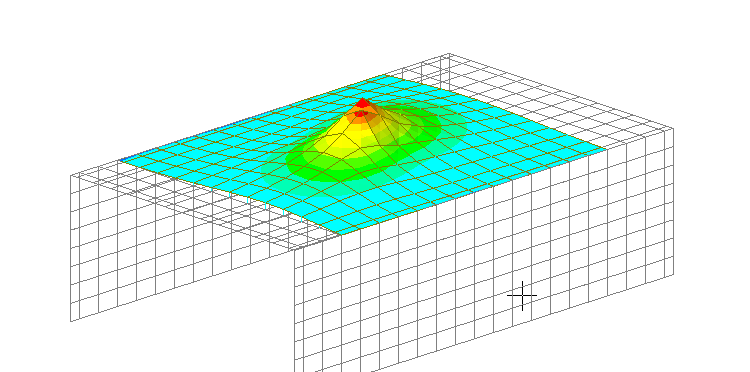Click the cyan plate's right corner
750x372 pixels.
pyautogui.click(x=604, y=150)
